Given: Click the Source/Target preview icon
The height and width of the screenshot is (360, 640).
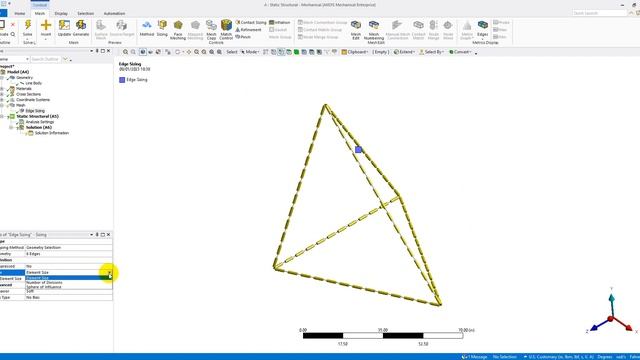Looking at the screenshot, I should (x=121, y=25).
